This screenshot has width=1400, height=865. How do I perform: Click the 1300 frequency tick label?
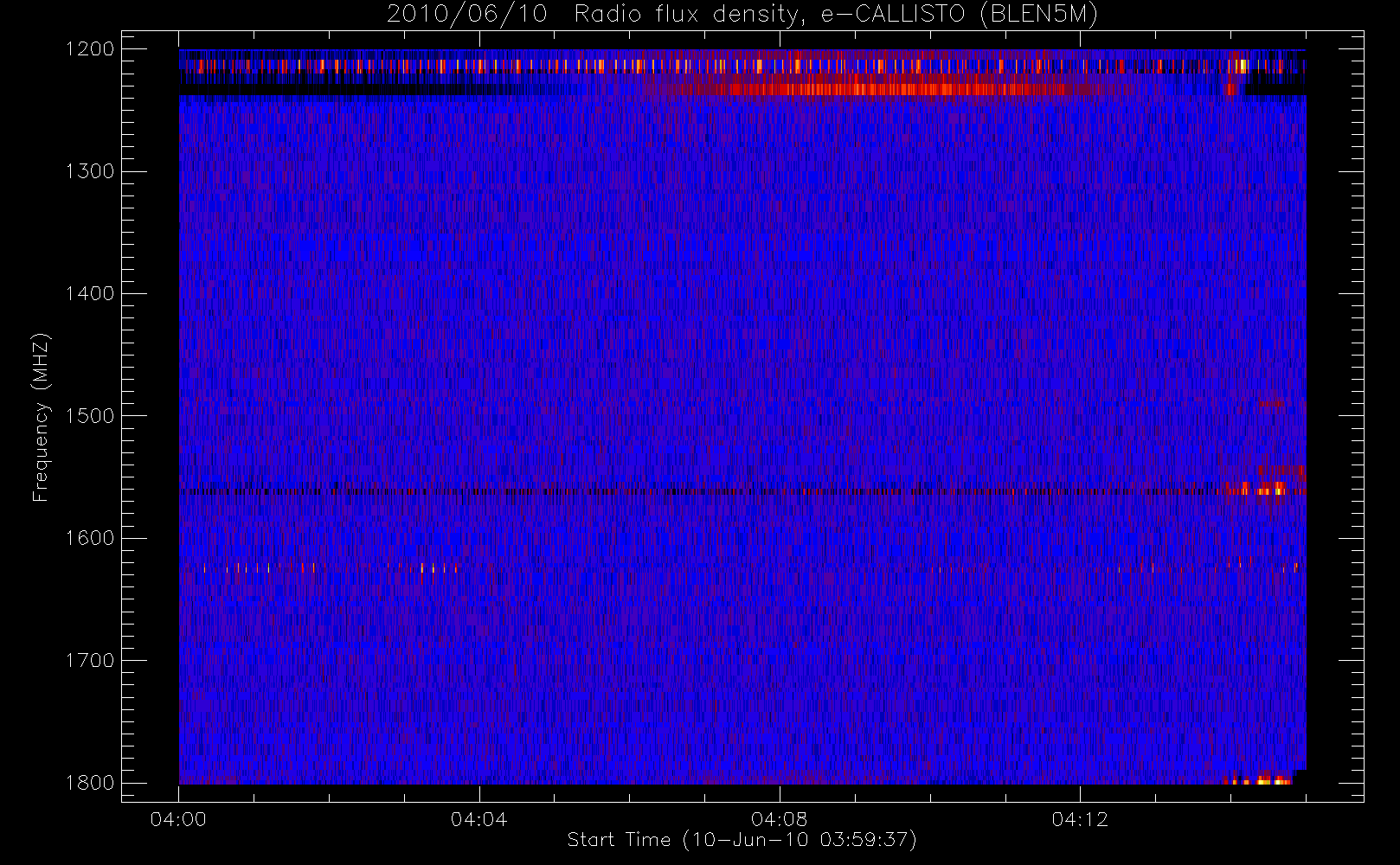tap(90, 171)
